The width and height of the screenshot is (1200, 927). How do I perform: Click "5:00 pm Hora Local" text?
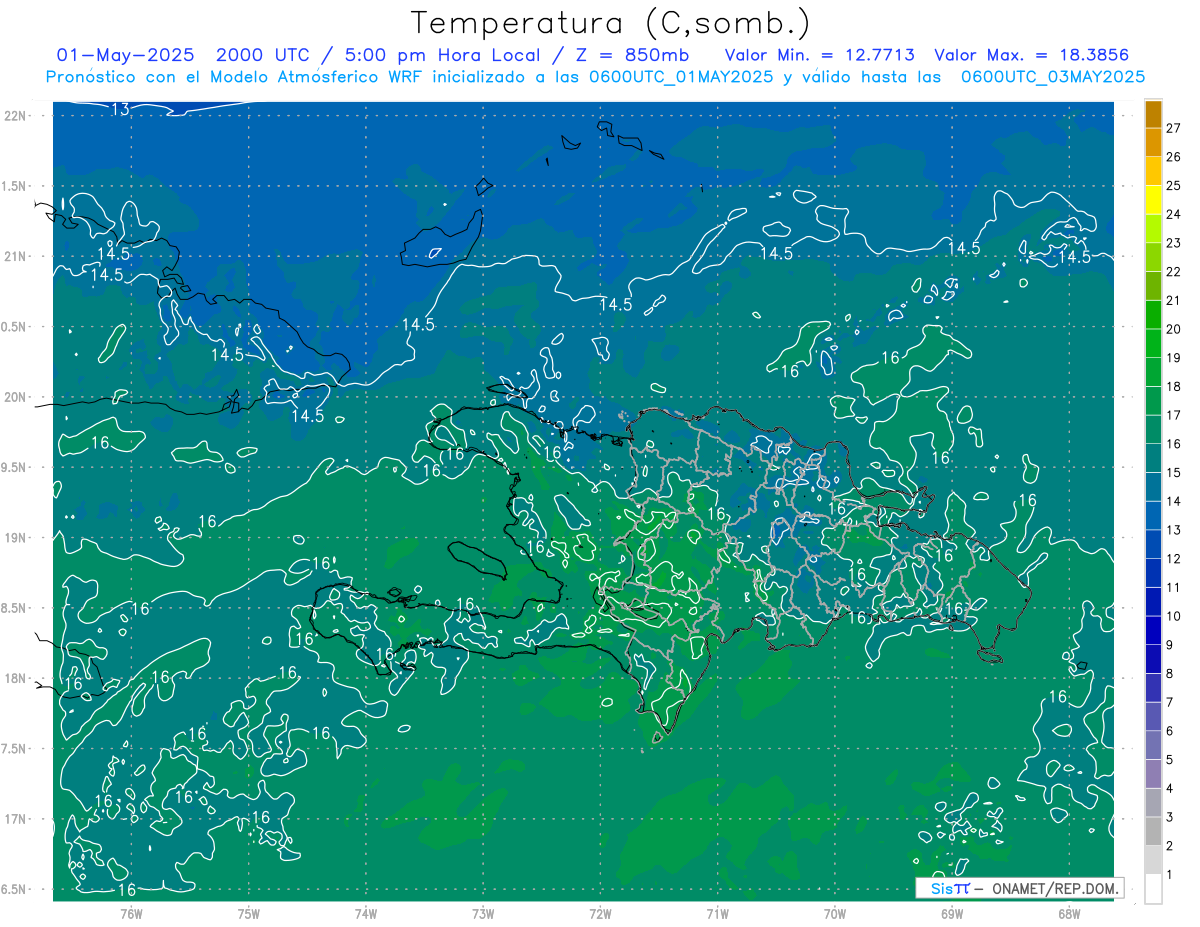[443, 55]
